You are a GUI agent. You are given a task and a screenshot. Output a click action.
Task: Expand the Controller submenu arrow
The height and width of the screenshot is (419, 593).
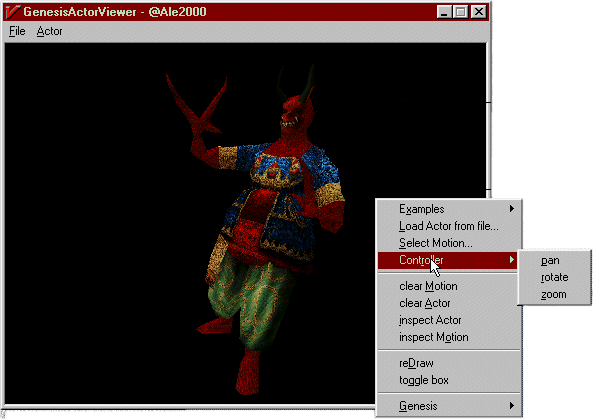(x=512, y=260)
